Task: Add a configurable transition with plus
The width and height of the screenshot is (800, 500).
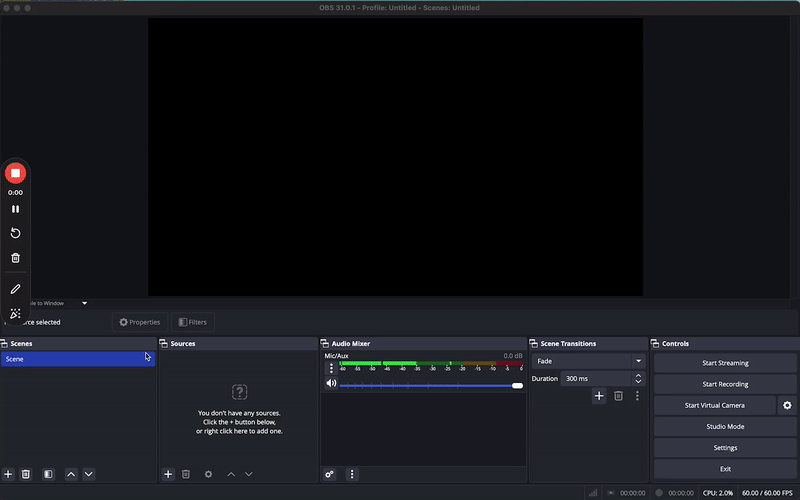Action: 599,396
